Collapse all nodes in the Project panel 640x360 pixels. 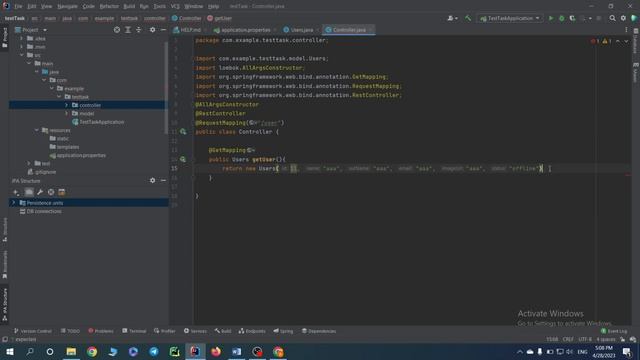(x=139, y=30)
